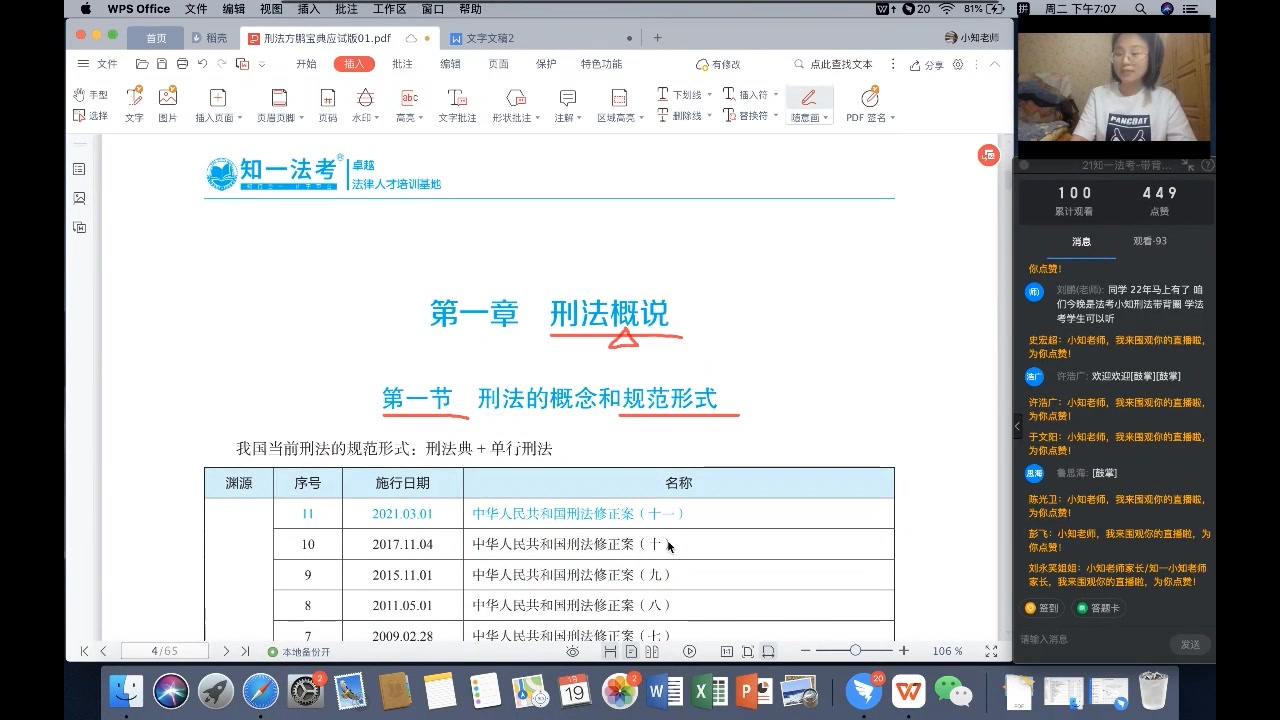Viewport: 1280px width, 720px height.
Task: Select the 手型 hand tool
Action: pos(90,95)
